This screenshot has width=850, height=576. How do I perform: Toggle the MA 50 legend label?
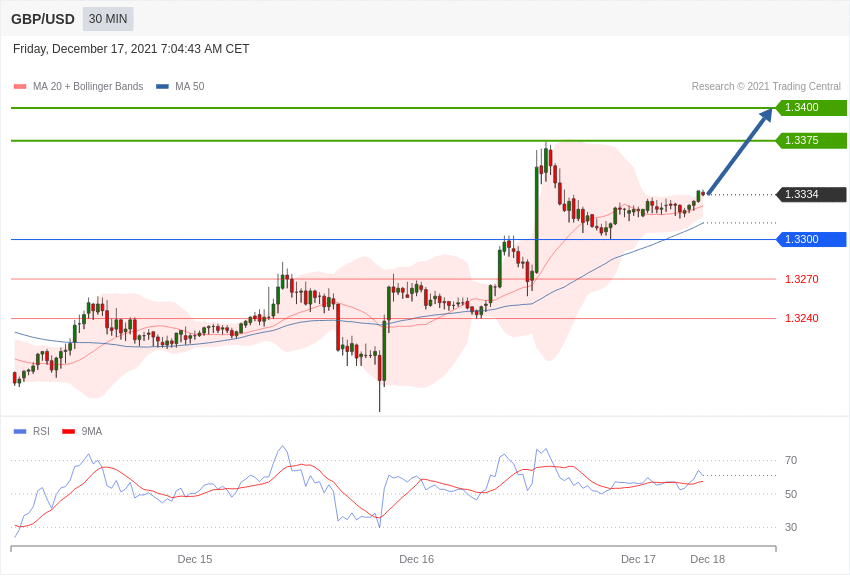[190, 87]
